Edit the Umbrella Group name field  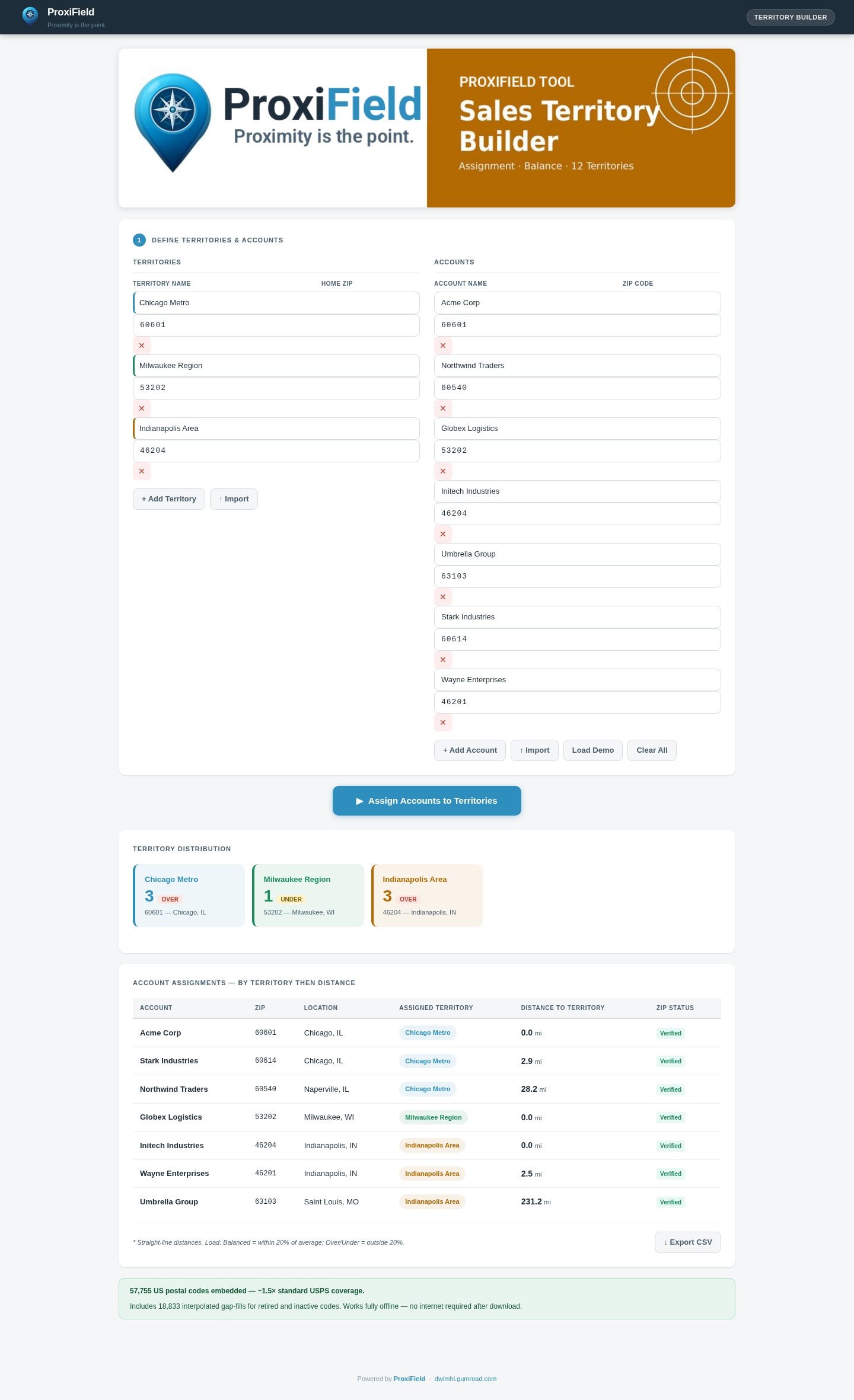(578, 554)
